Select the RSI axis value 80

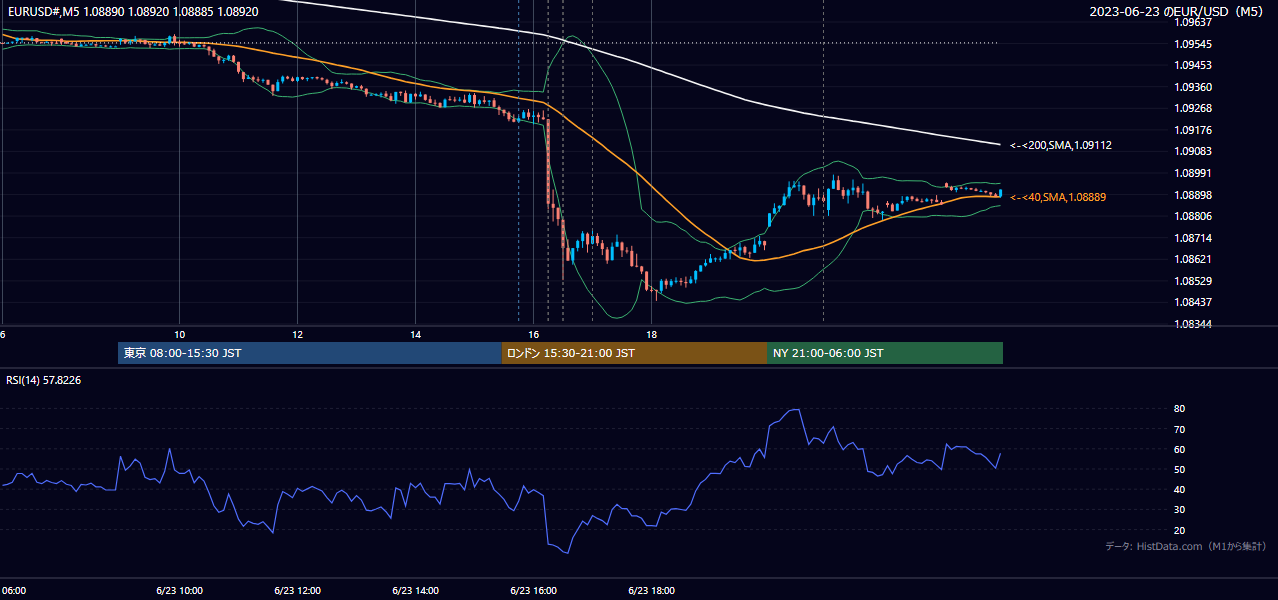[x=1180, y=409]
